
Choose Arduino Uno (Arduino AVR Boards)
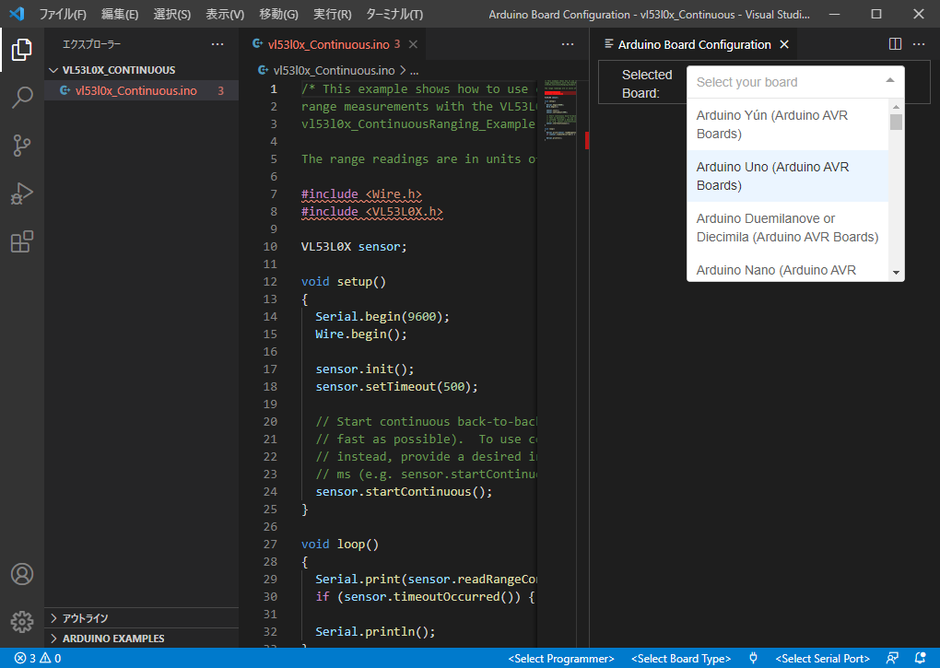pos(787,176)
